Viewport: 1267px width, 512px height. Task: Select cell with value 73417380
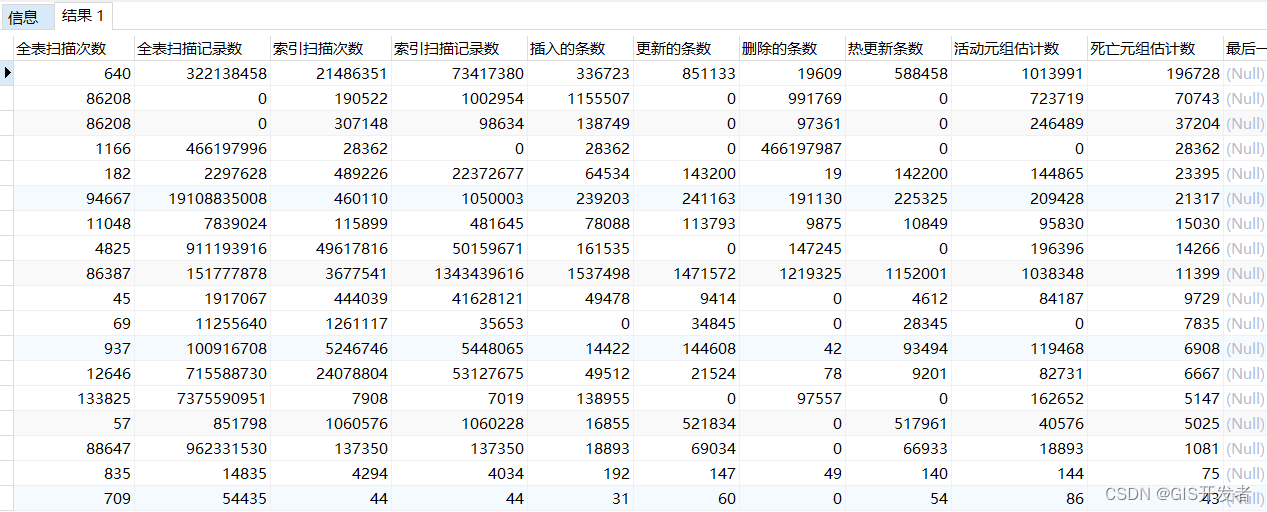click(x=459, y=74)
